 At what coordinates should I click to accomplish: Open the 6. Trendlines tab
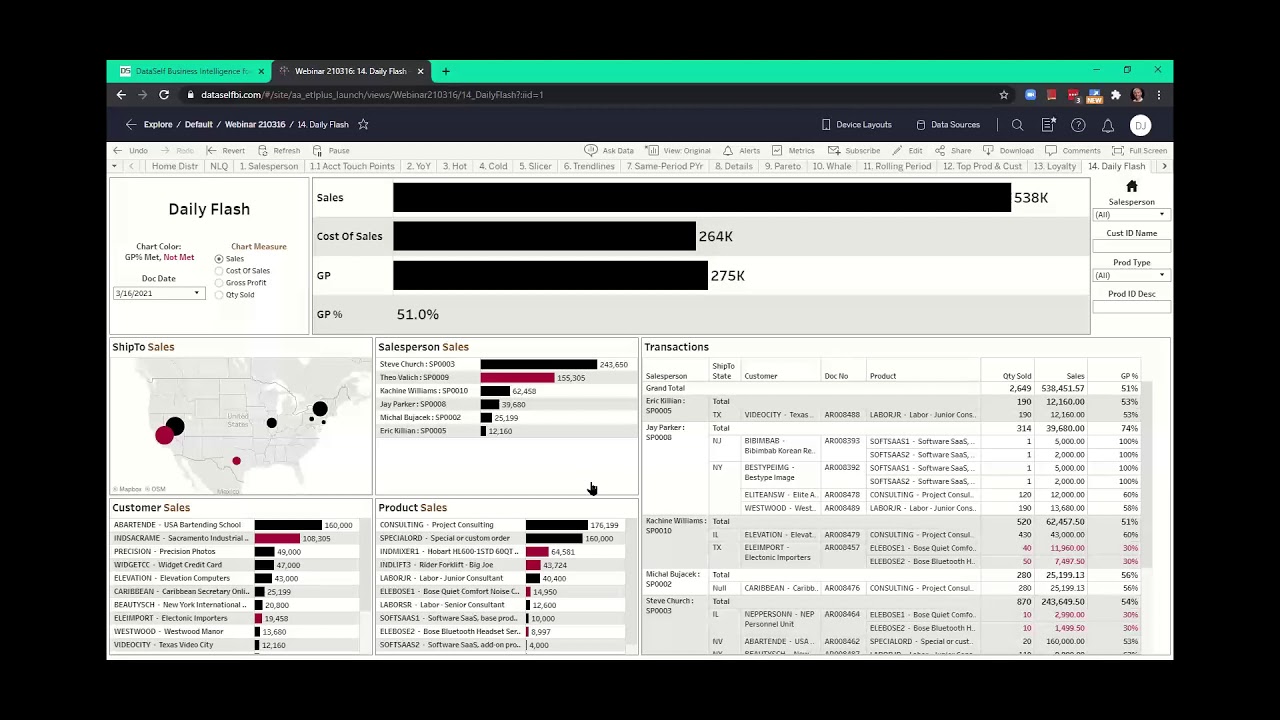click(x=587, y=166)
